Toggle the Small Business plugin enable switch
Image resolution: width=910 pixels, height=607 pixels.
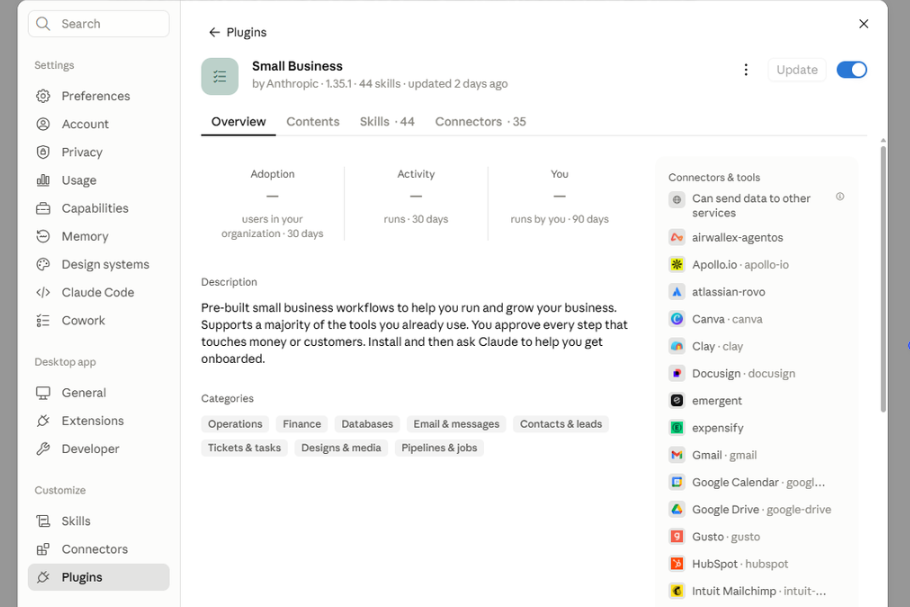coord(851,70)
